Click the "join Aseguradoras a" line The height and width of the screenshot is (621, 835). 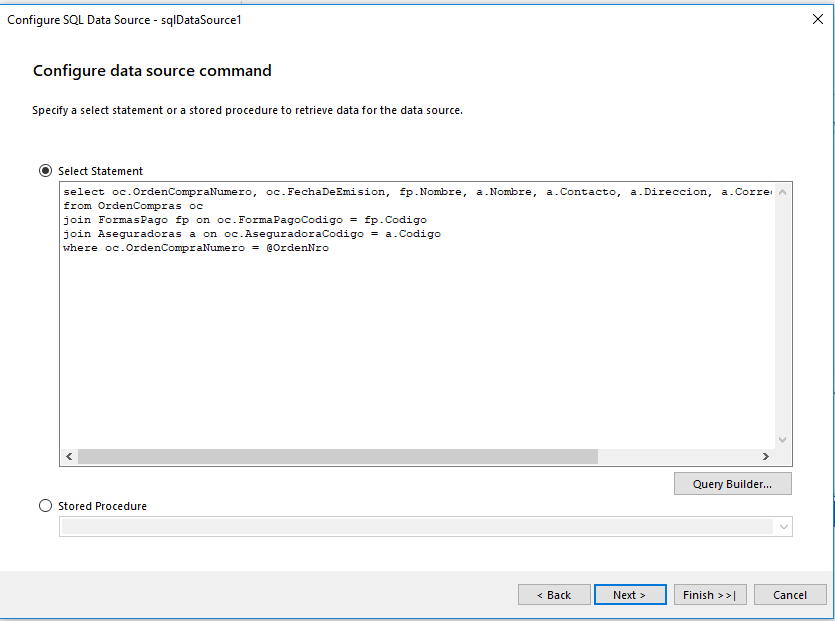tap(251, 233)
